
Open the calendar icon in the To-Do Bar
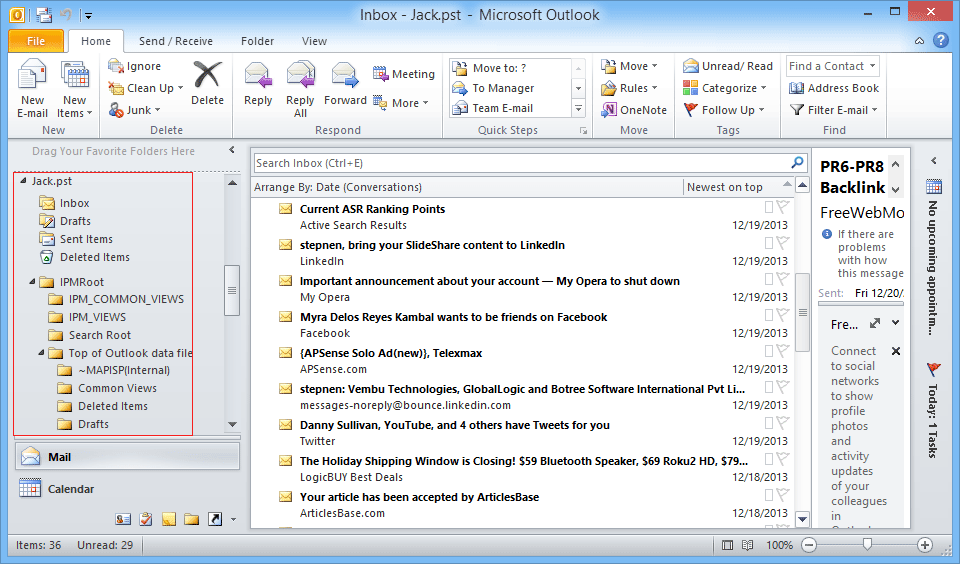click(x=934, y=186)
